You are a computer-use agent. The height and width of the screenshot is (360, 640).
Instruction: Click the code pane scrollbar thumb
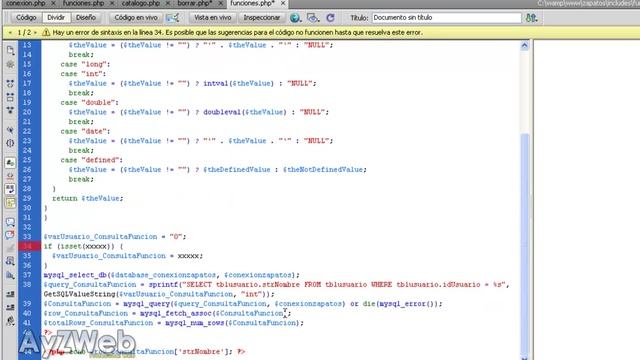click(x=524, y=245)
